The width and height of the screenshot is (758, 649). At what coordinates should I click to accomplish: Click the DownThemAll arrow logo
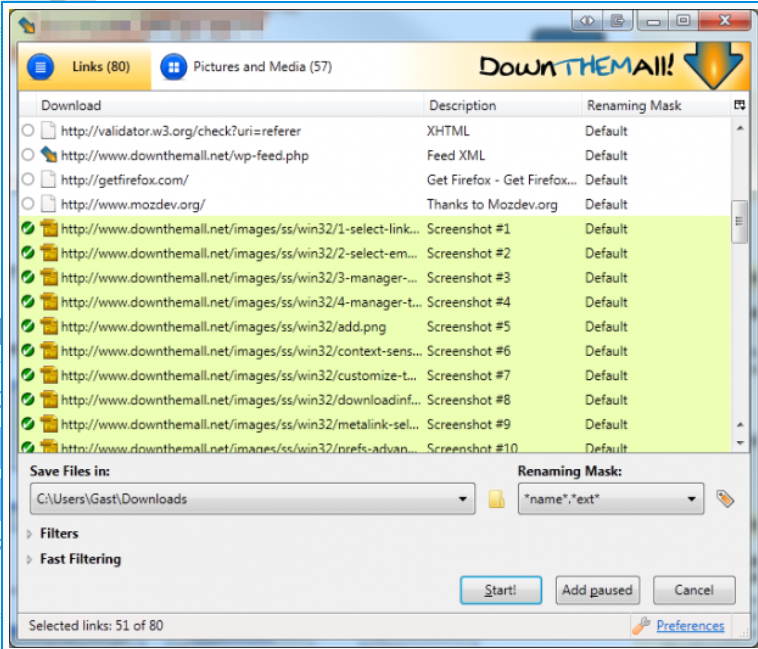pos(714,64)
